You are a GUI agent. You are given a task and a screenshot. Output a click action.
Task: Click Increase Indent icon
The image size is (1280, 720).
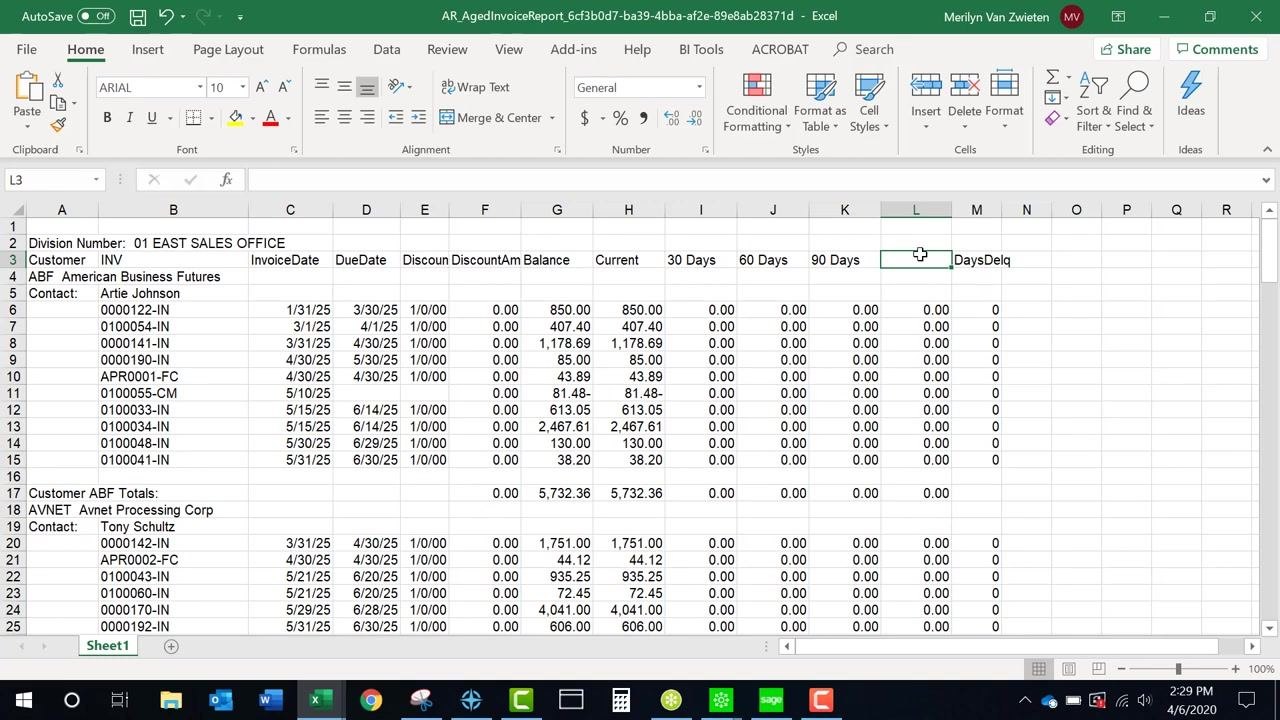418,118
